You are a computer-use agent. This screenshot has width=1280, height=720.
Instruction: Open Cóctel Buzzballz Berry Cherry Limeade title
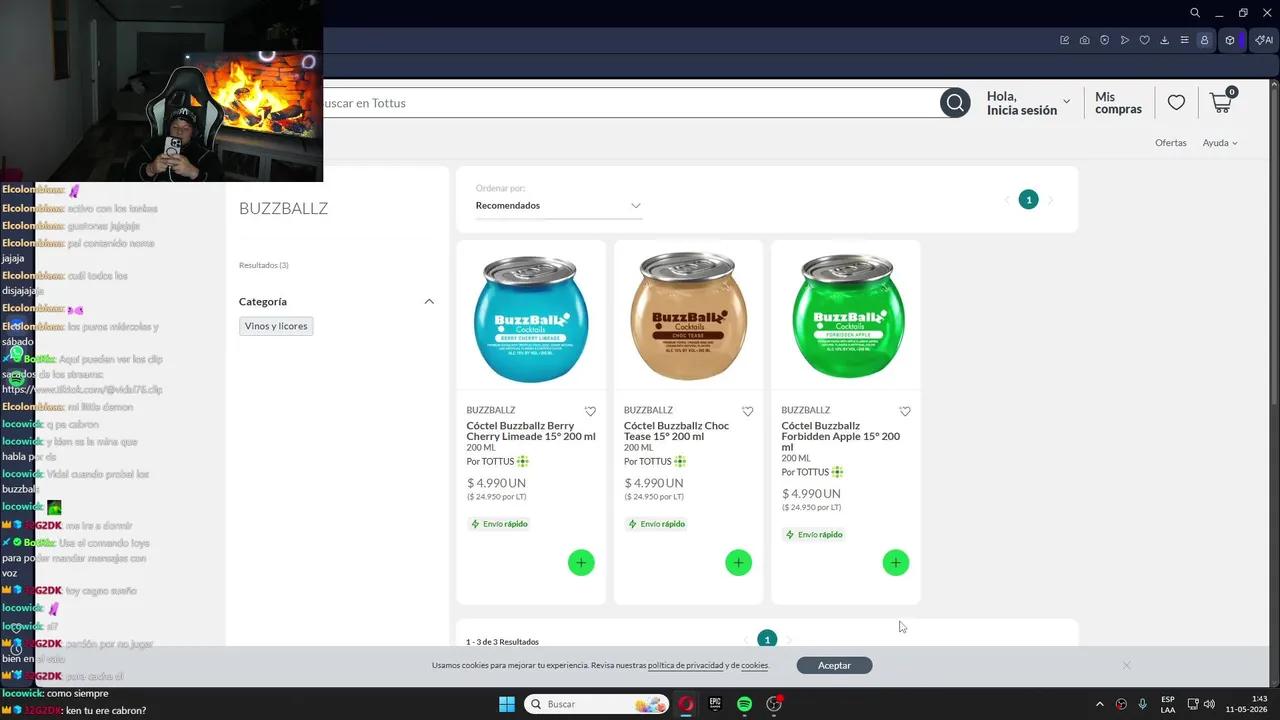[531, 431]
